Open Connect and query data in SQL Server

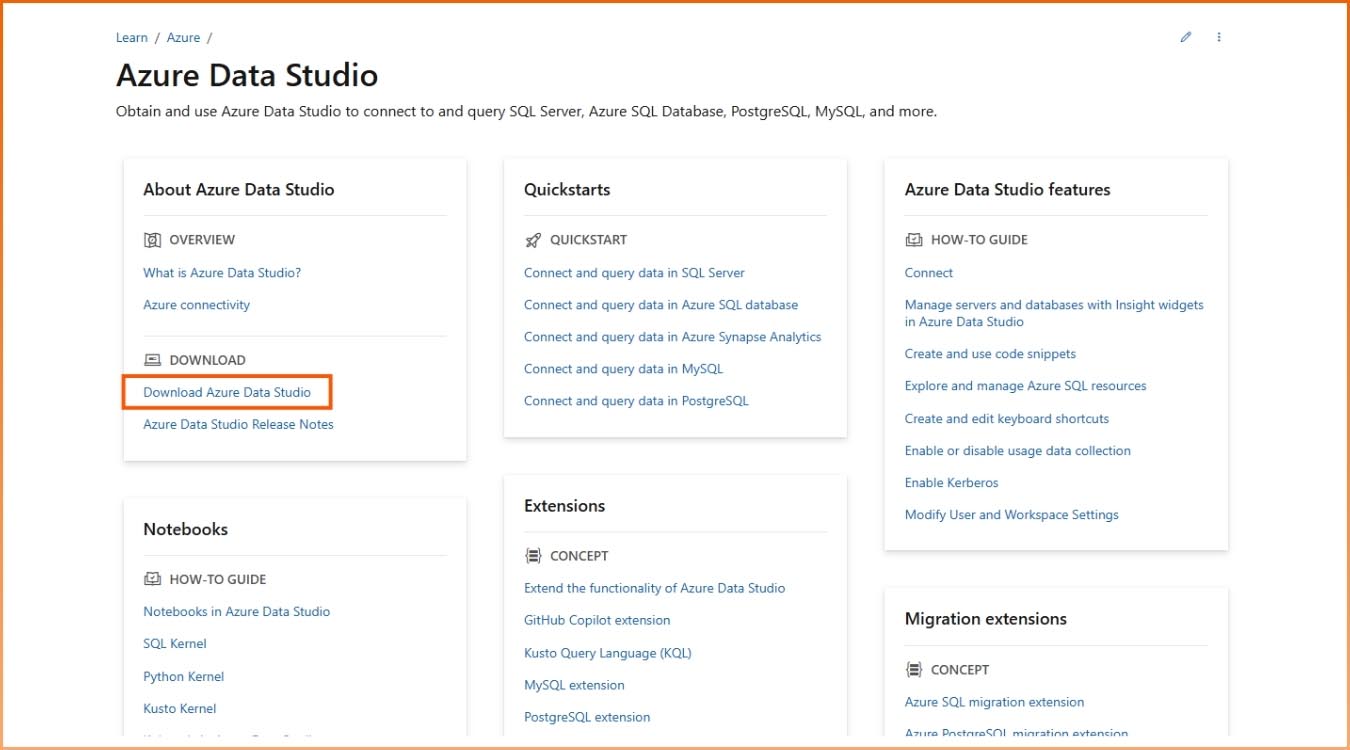coord(634,273)
